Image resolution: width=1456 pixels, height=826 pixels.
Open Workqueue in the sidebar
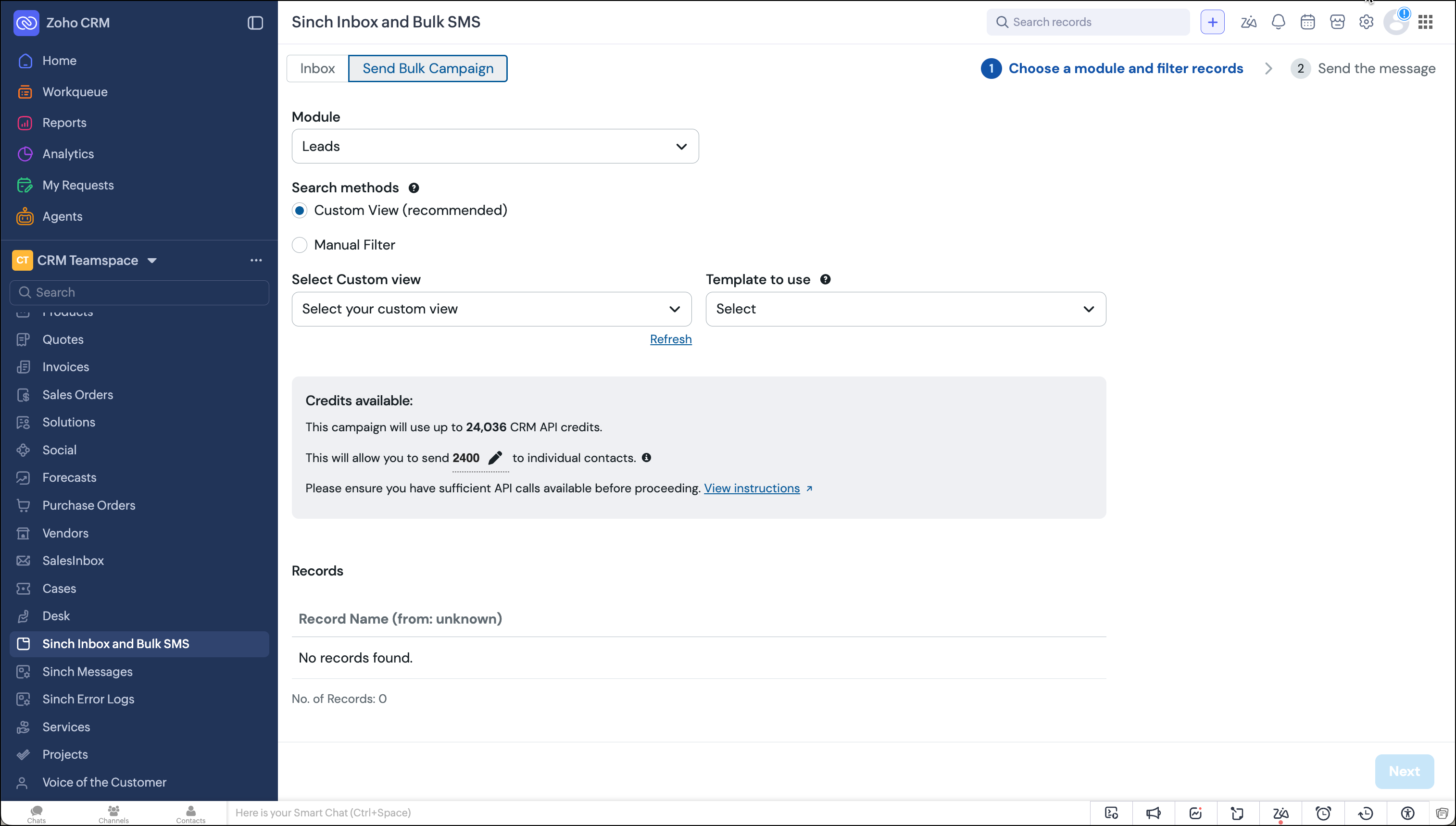tap(75, 92)
